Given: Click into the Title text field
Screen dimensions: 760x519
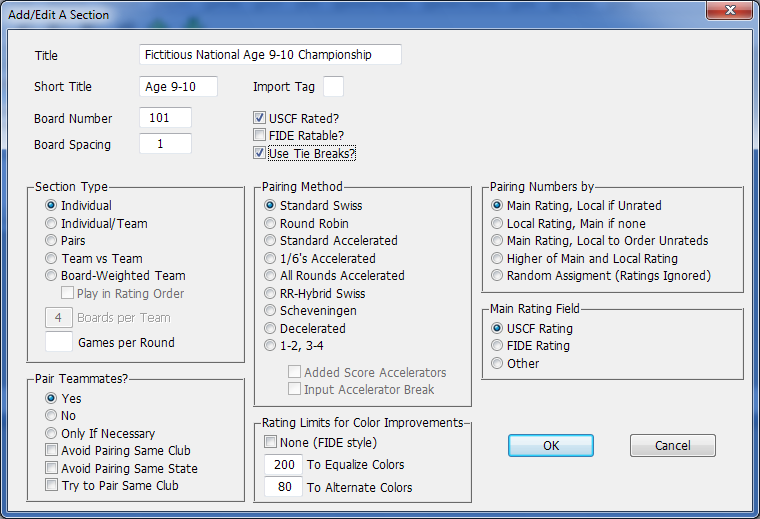Looking at the screenshot, I should pyautogui.click(x=270, y=54).
